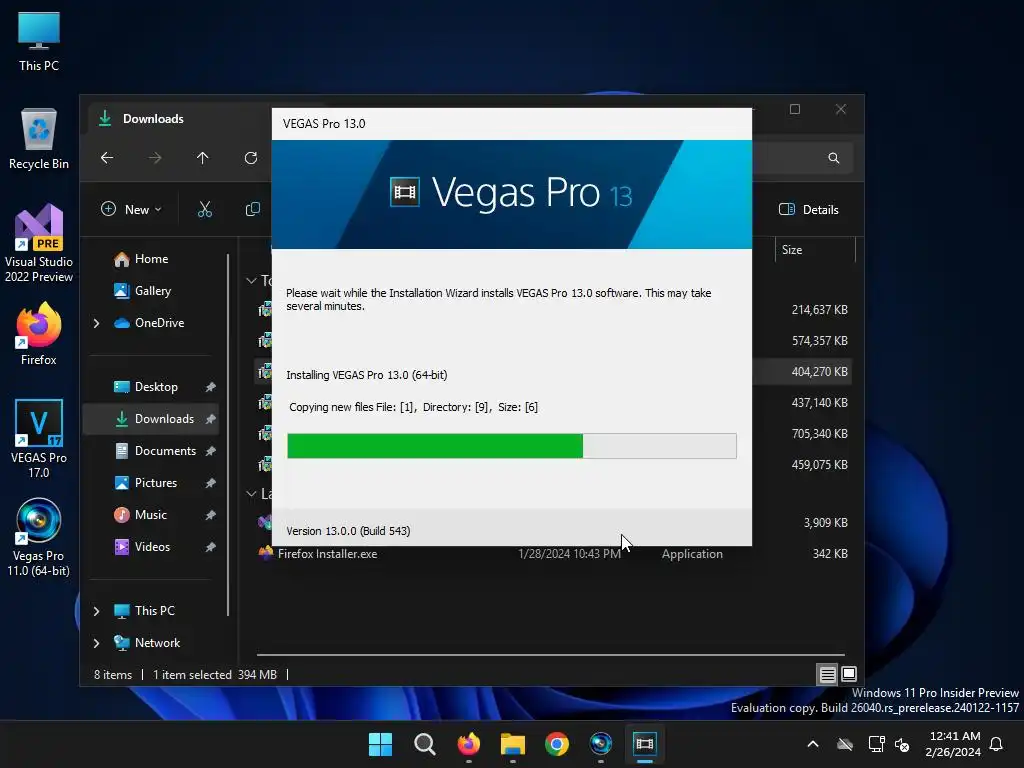The image size is (1024, 768).
Task: Open Home in the navigation pane
Action: [x=152, y=259]
